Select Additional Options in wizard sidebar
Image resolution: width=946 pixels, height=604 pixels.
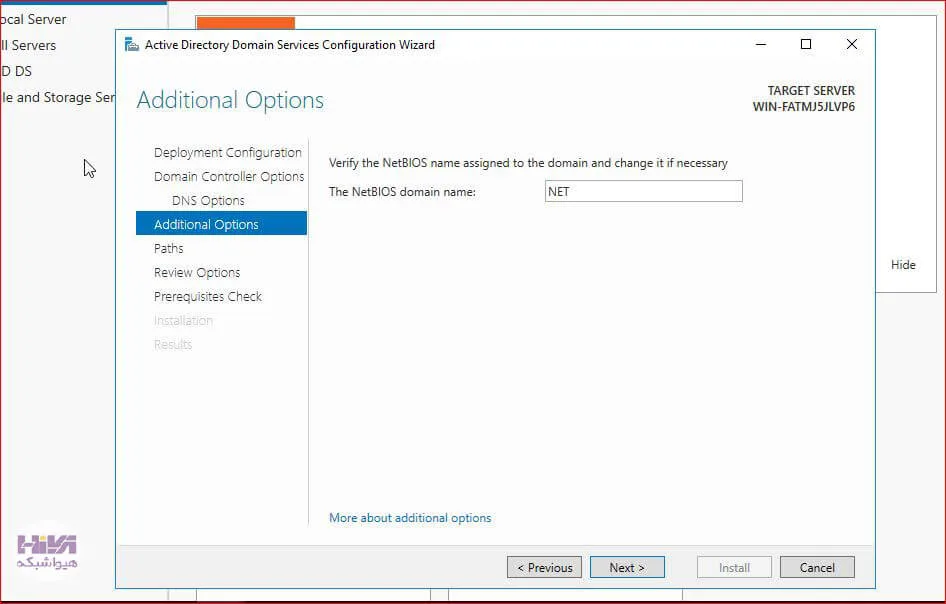coord(221,223)
